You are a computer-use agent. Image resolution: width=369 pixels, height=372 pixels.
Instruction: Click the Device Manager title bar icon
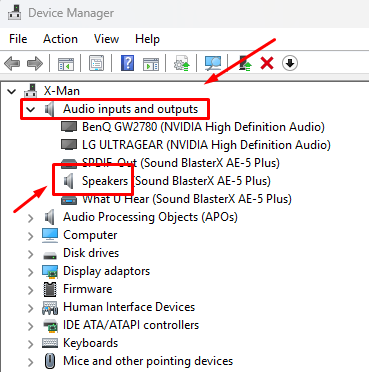pyautogui.click(x=15, y=13)
